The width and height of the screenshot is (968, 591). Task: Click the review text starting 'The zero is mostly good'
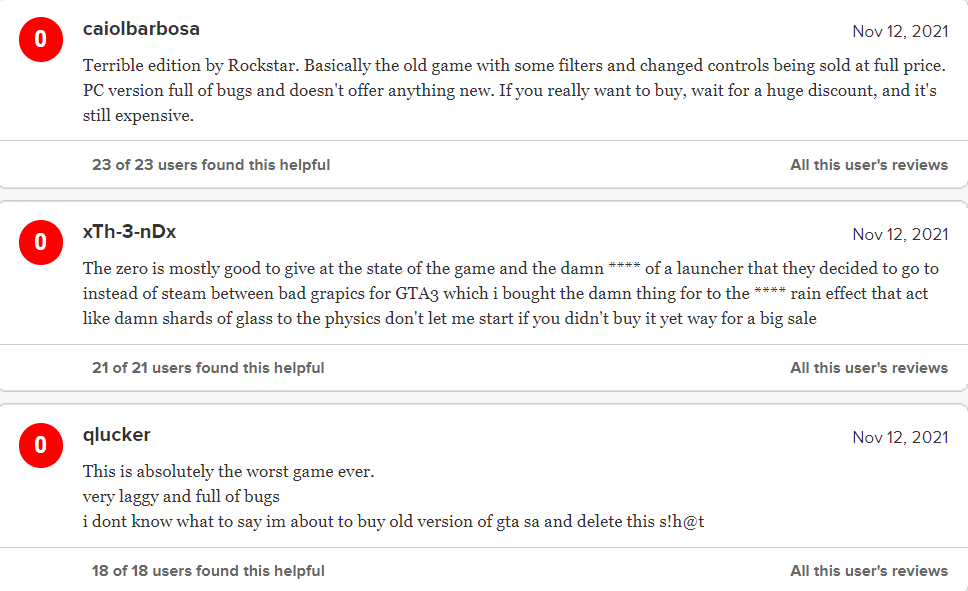tap(511, 293)
